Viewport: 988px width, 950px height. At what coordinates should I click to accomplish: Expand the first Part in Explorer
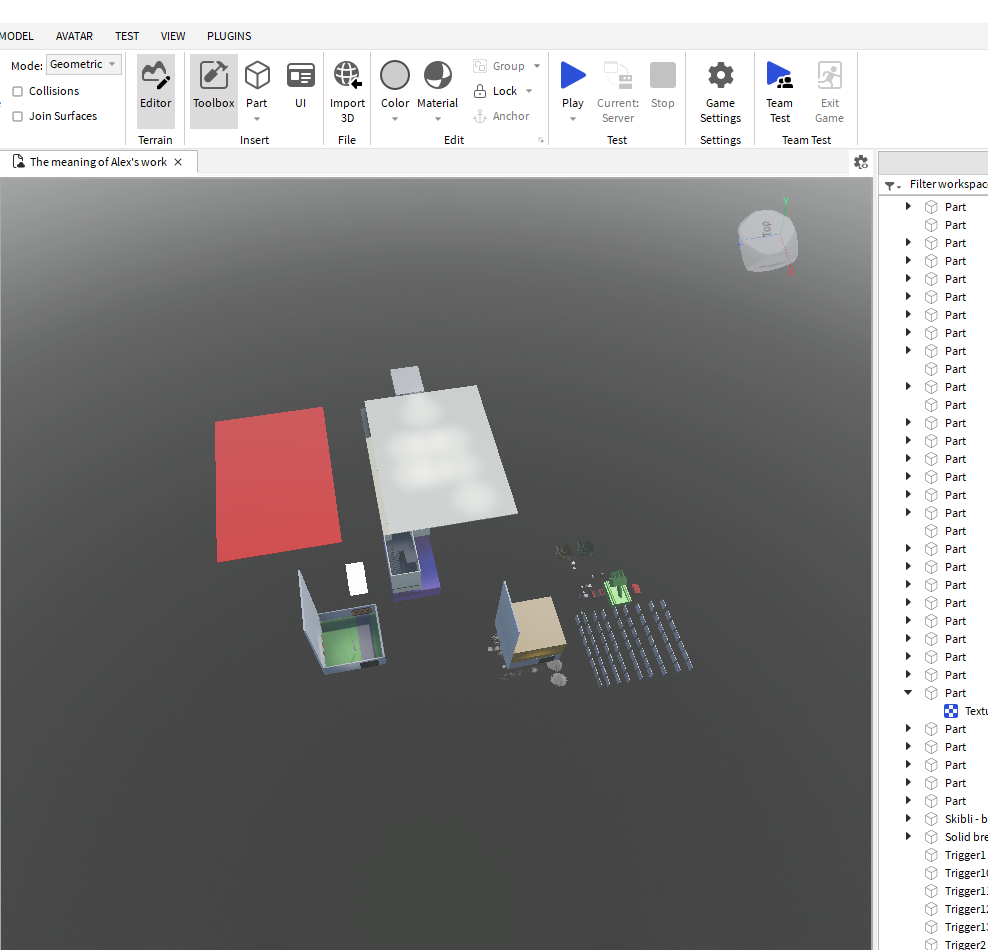coord(908,207)
